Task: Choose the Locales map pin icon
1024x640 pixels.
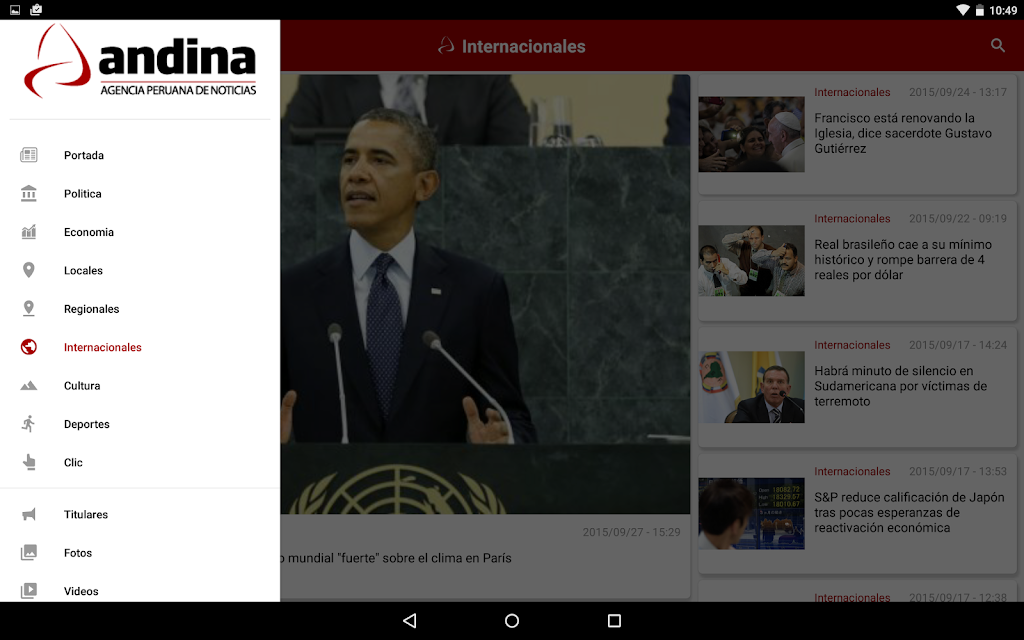Action: [x=29, y=270]
